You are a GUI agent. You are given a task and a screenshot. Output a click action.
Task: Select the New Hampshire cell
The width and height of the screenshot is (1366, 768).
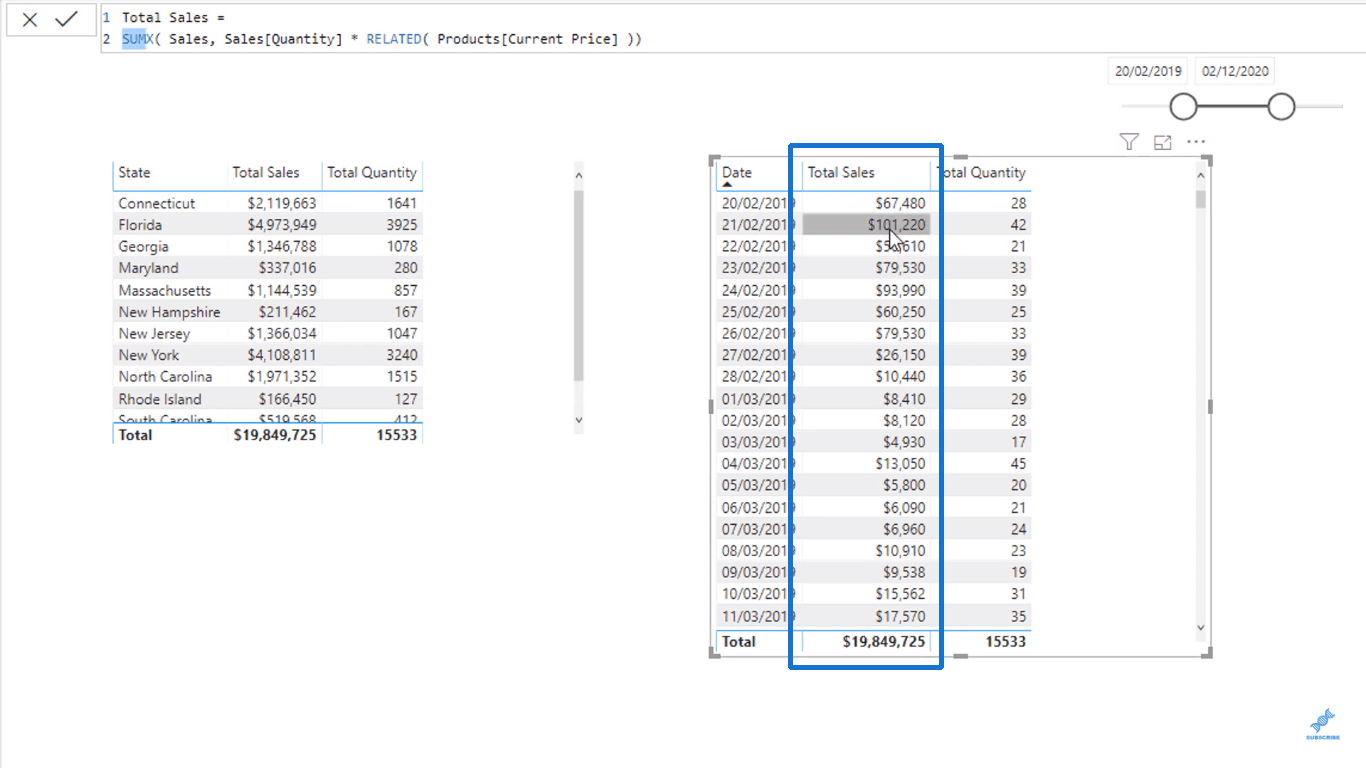pos(169,312)
